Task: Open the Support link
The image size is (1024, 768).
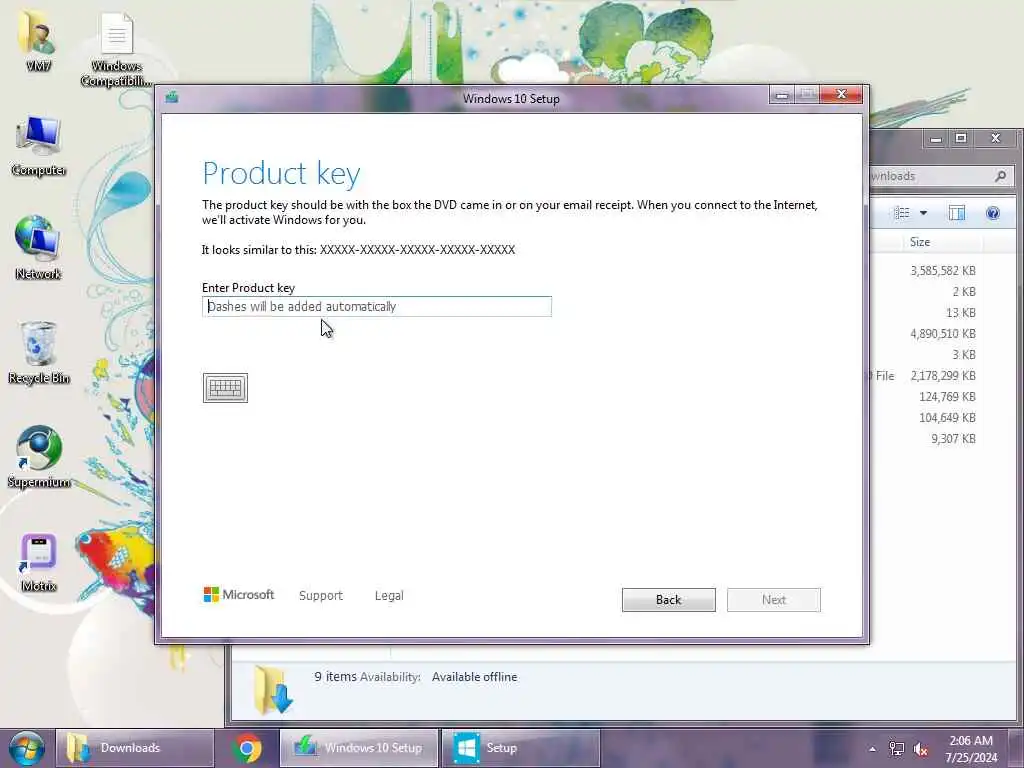Action: (321, 596)
